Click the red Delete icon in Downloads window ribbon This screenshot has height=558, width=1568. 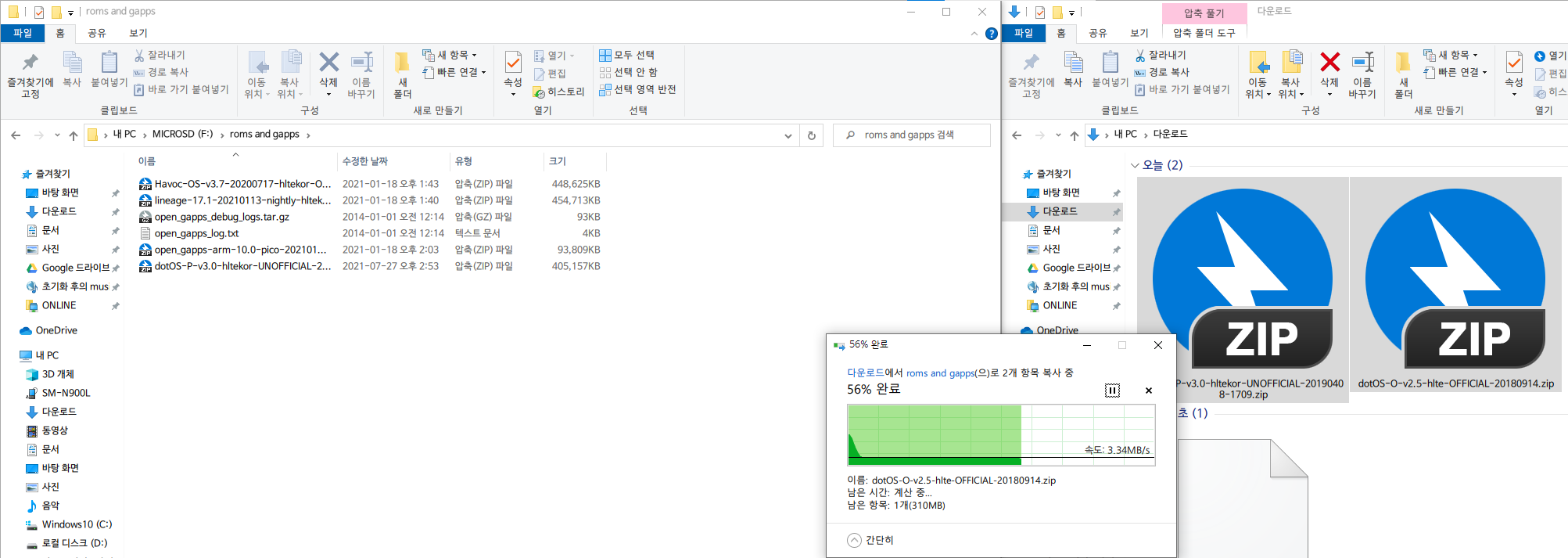click(x=1329, y=62)
